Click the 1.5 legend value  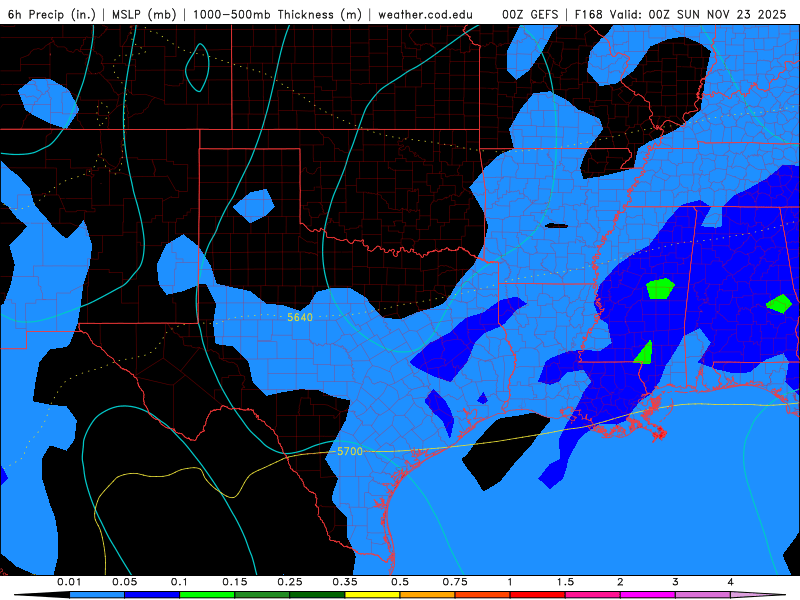[565, 582]
